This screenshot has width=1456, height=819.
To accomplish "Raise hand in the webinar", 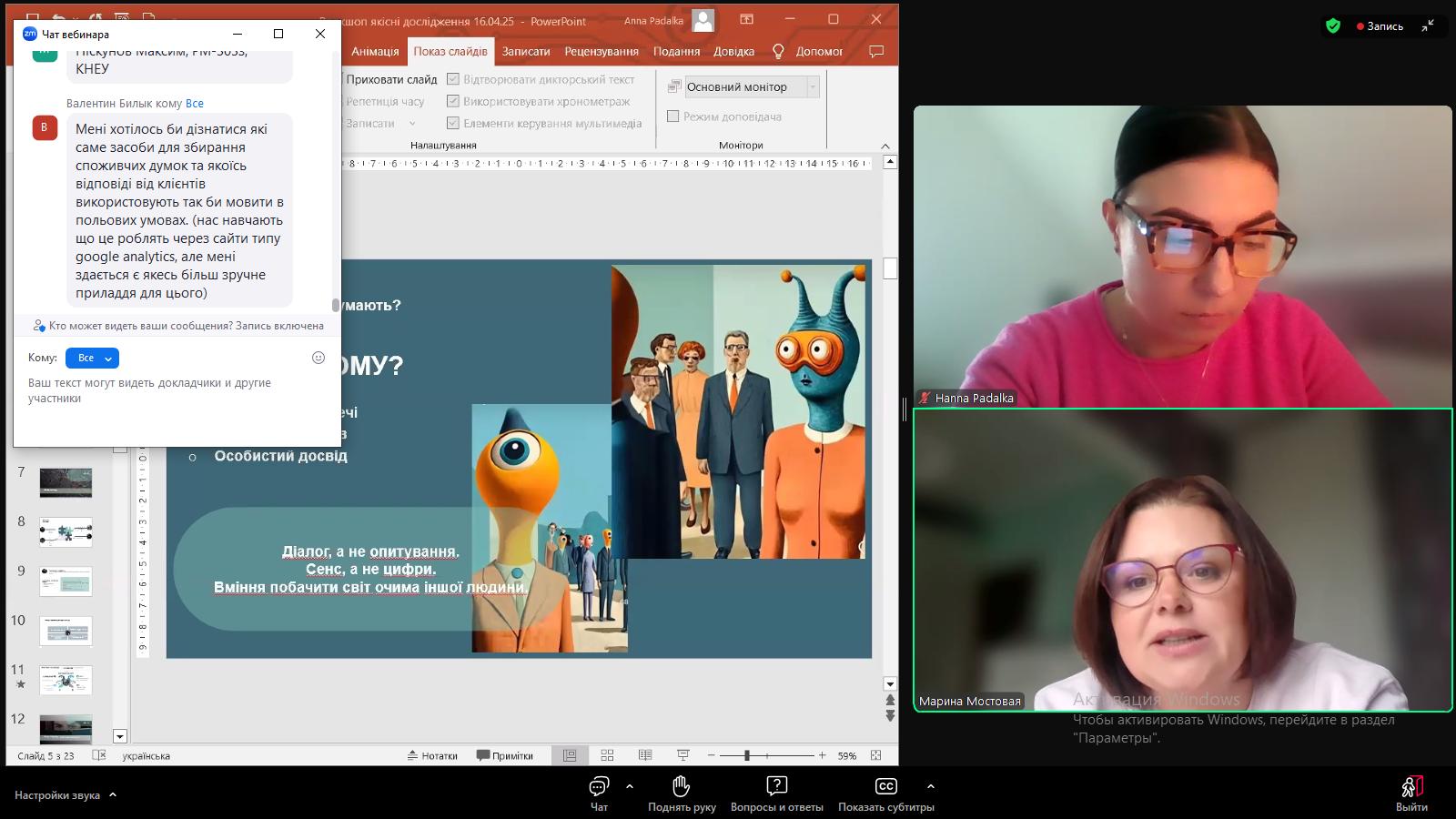I will 682,794.
